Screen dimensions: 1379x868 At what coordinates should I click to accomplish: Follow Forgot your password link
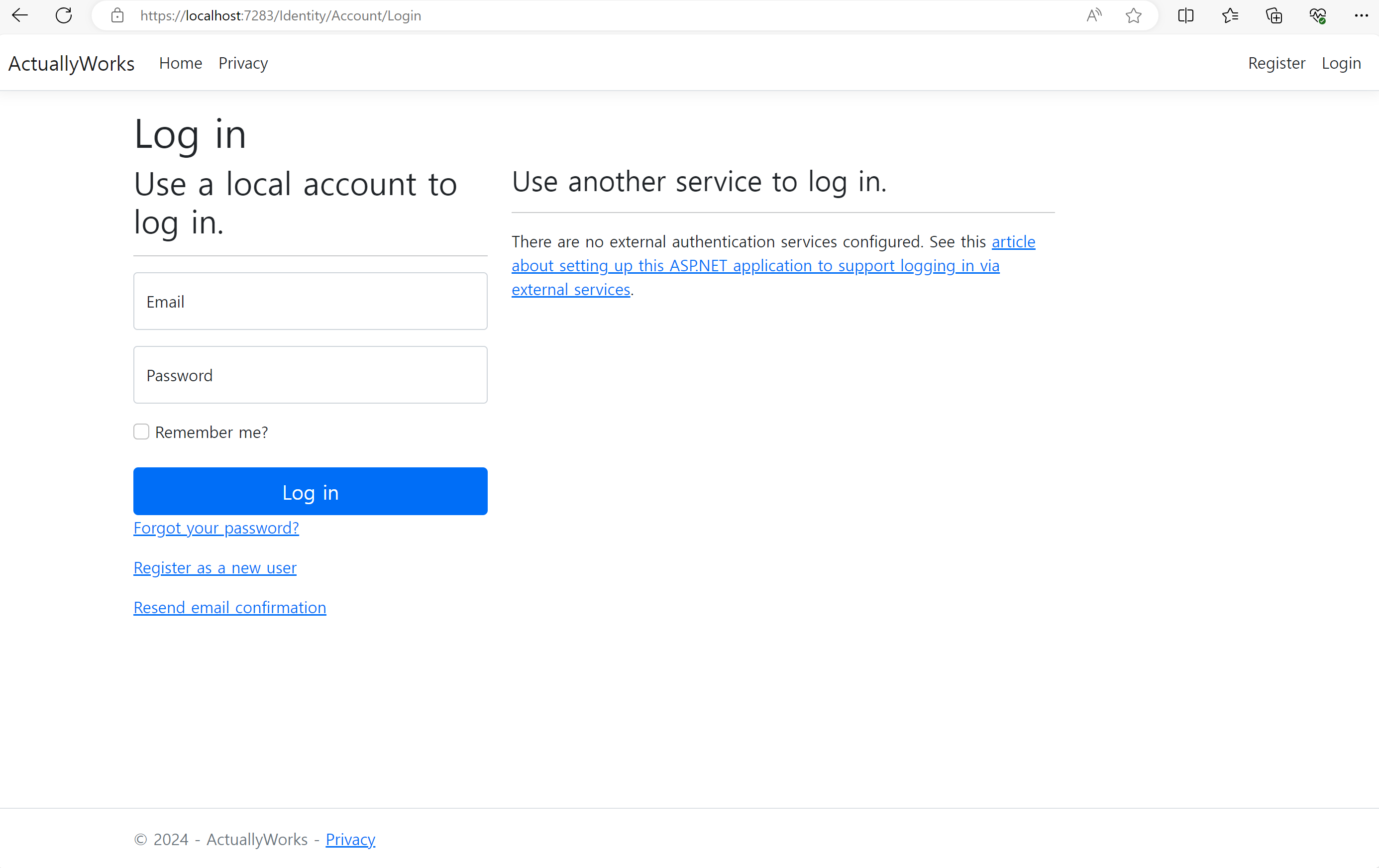[216, 528]
